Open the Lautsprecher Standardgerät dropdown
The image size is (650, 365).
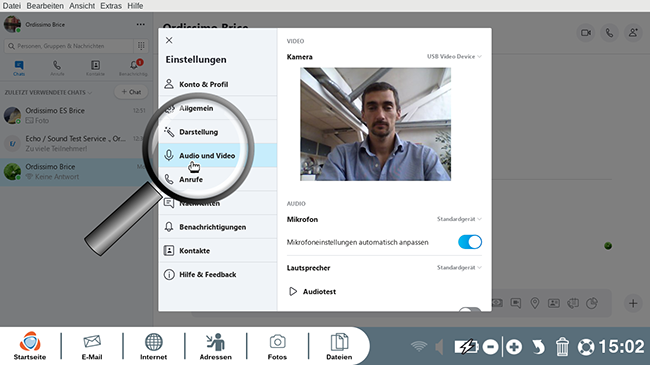pyautogui.click(x=459, y=268)
